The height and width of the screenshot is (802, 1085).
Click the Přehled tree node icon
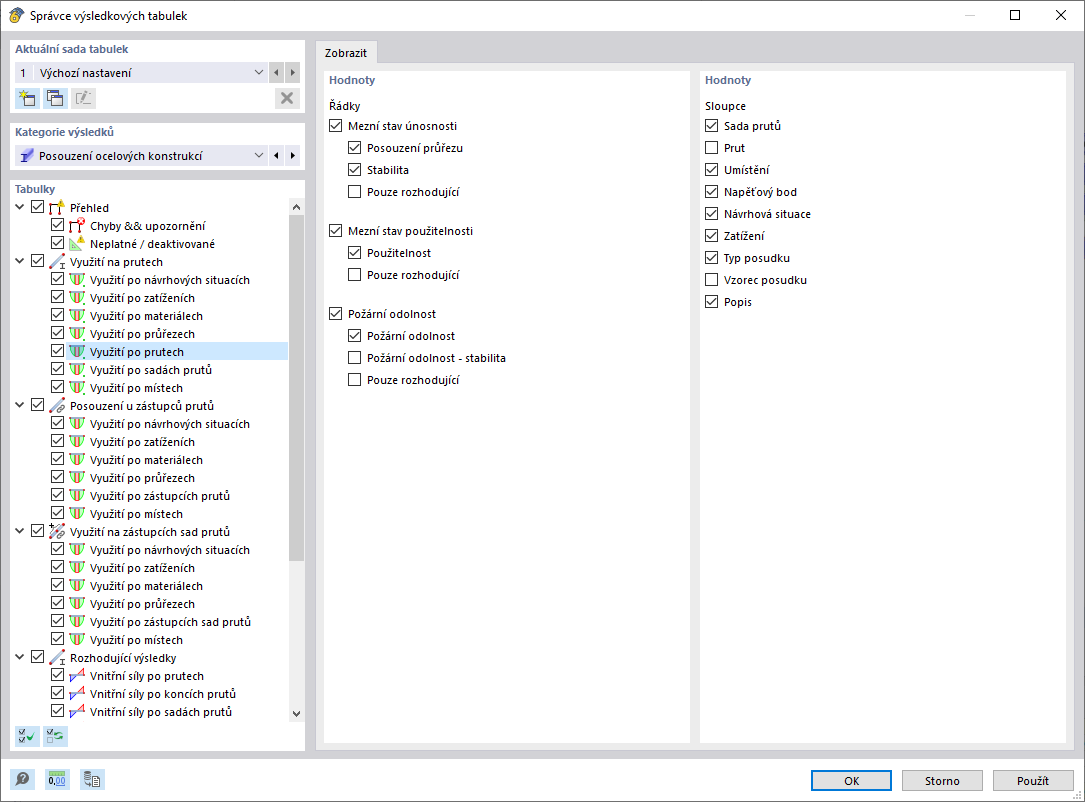coord(57,207)
